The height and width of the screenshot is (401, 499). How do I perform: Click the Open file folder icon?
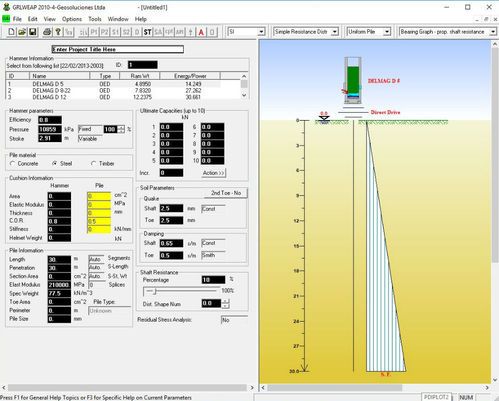tap(22, 32)
